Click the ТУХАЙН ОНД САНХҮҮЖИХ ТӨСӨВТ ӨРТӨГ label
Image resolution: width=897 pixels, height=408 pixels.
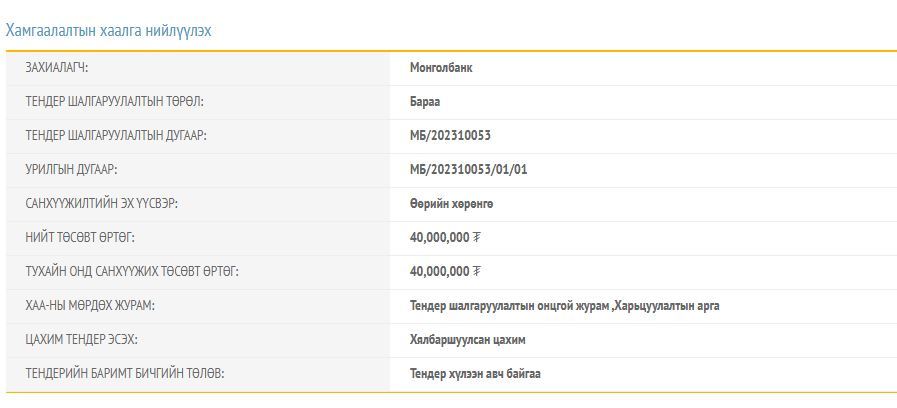coord(132,272)
